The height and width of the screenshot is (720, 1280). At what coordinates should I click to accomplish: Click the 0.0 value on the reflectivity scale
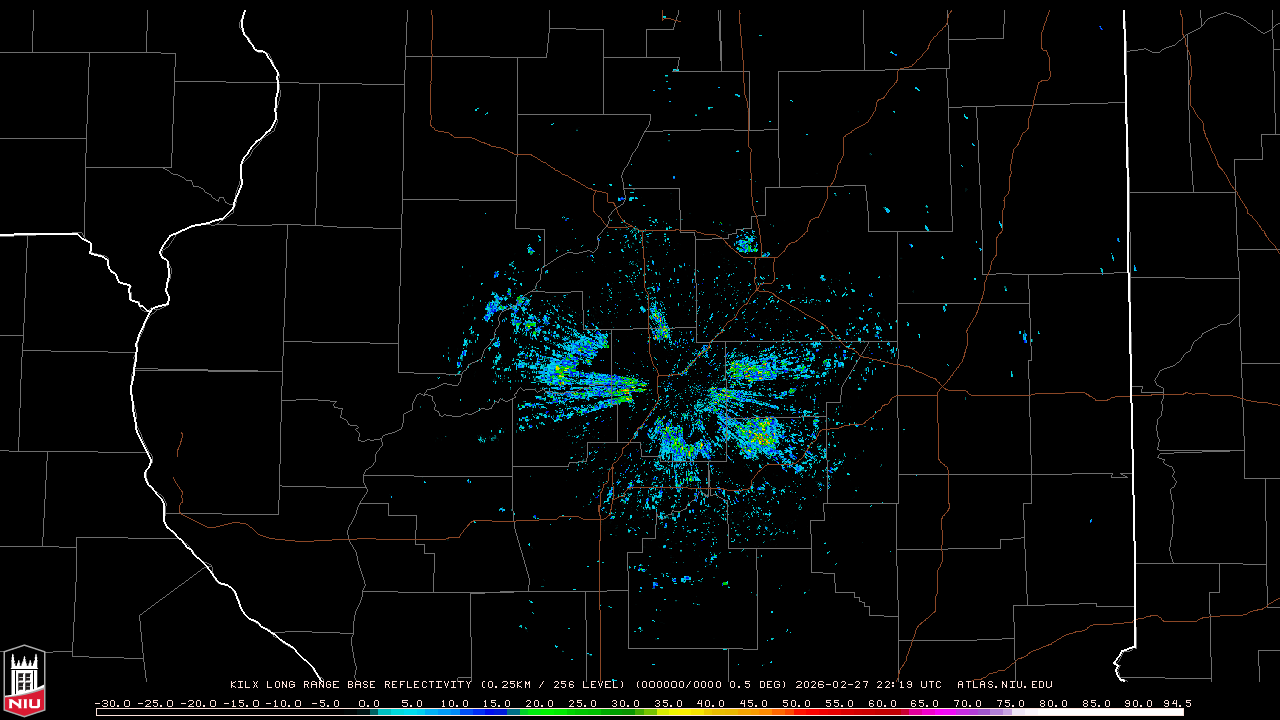click(369, 703)
